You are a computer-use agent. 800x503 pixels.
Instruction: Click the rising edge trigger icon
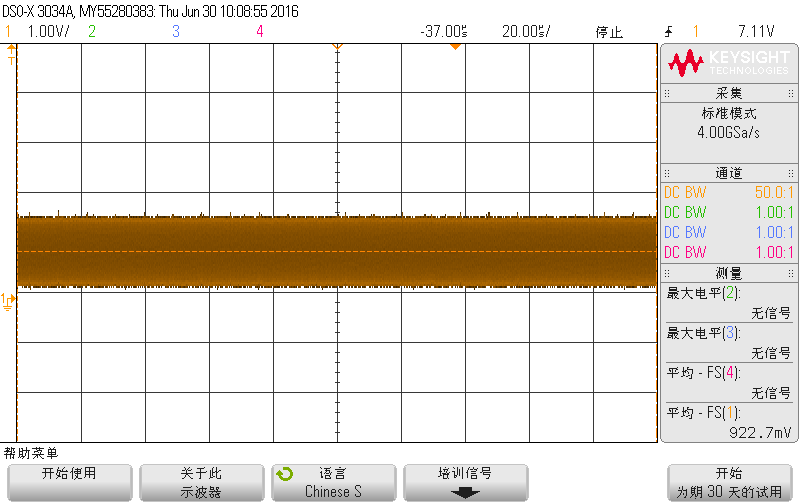tap(669, 32)
